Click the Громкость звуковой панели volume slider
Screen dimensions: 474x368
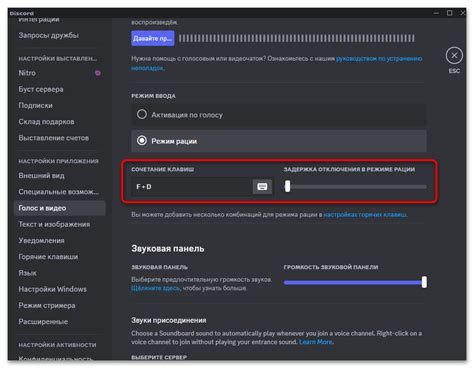pos(355,282)
